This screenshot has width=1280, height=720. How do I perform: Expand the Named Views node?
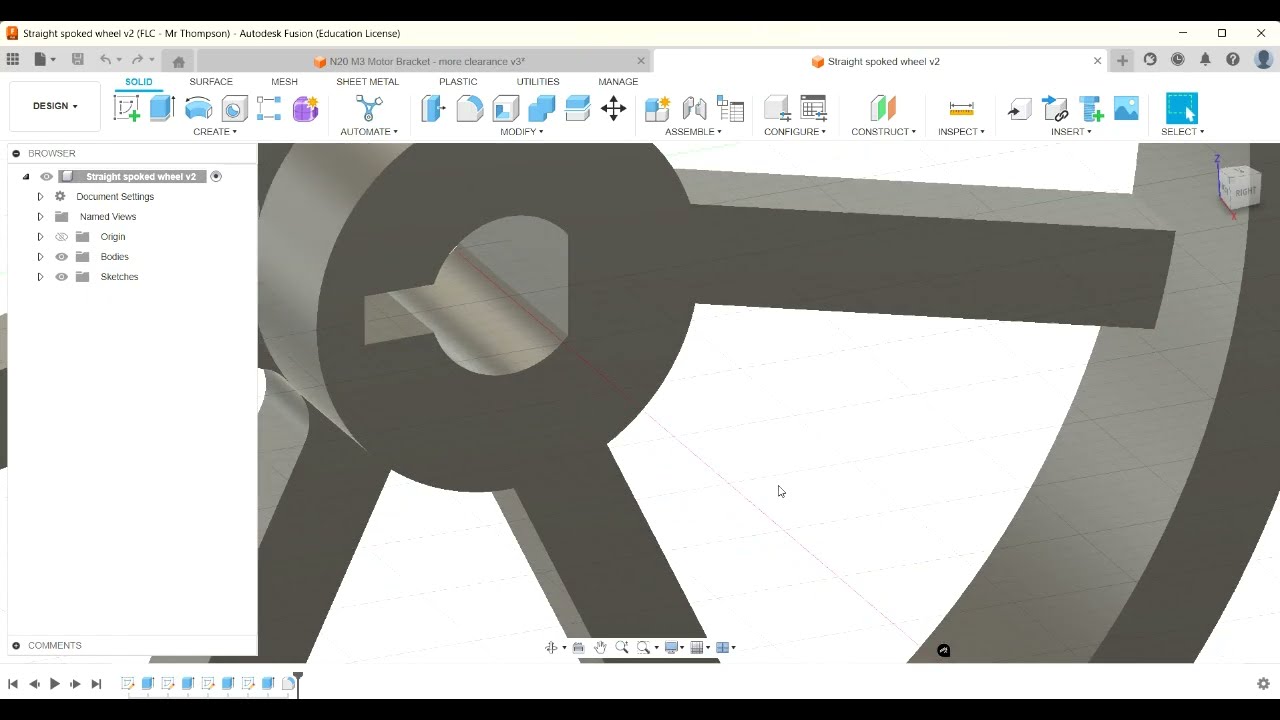coord(40,217)
